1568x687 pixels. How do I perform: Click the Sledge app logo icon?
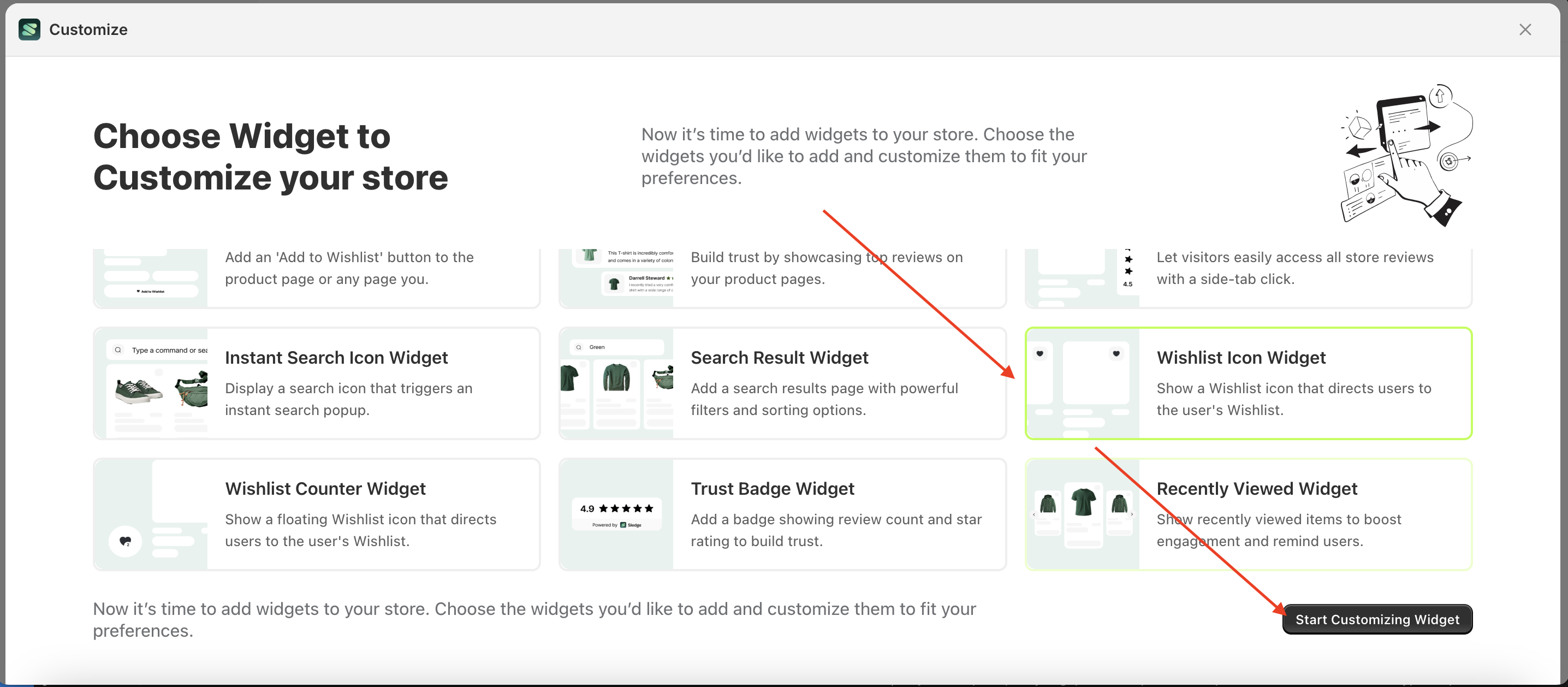click(x=29, y=29)
